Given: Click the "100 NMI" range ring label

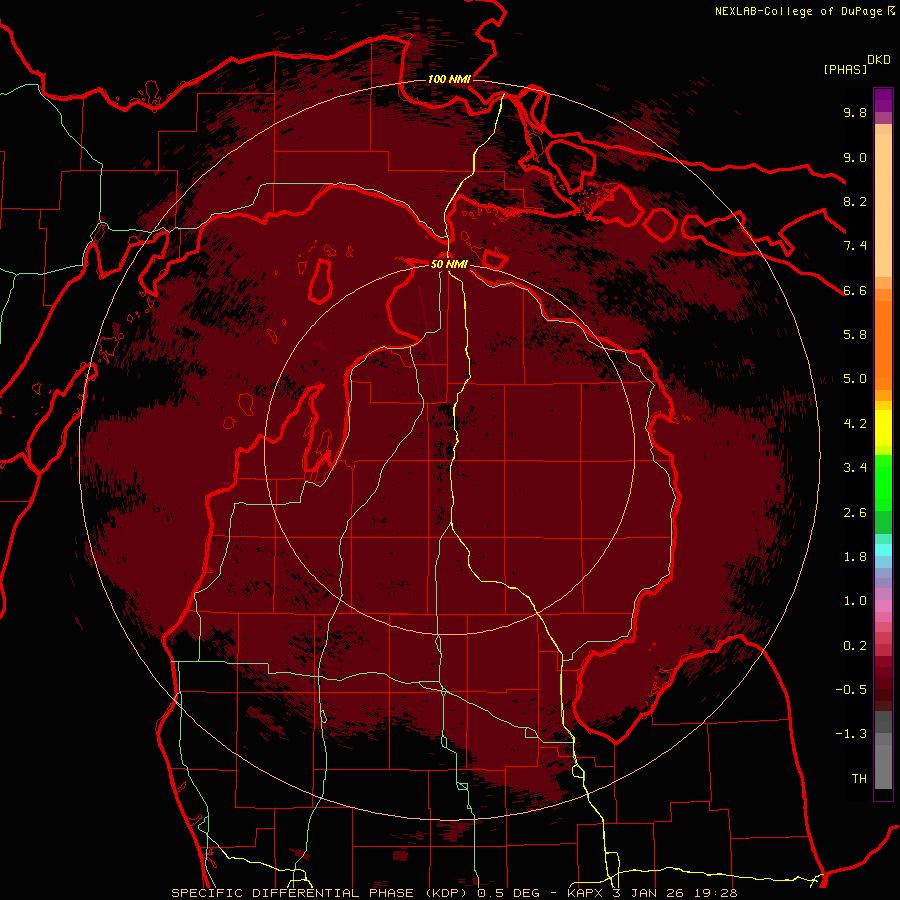Looking at the screenshot, I should click(449, 79).
